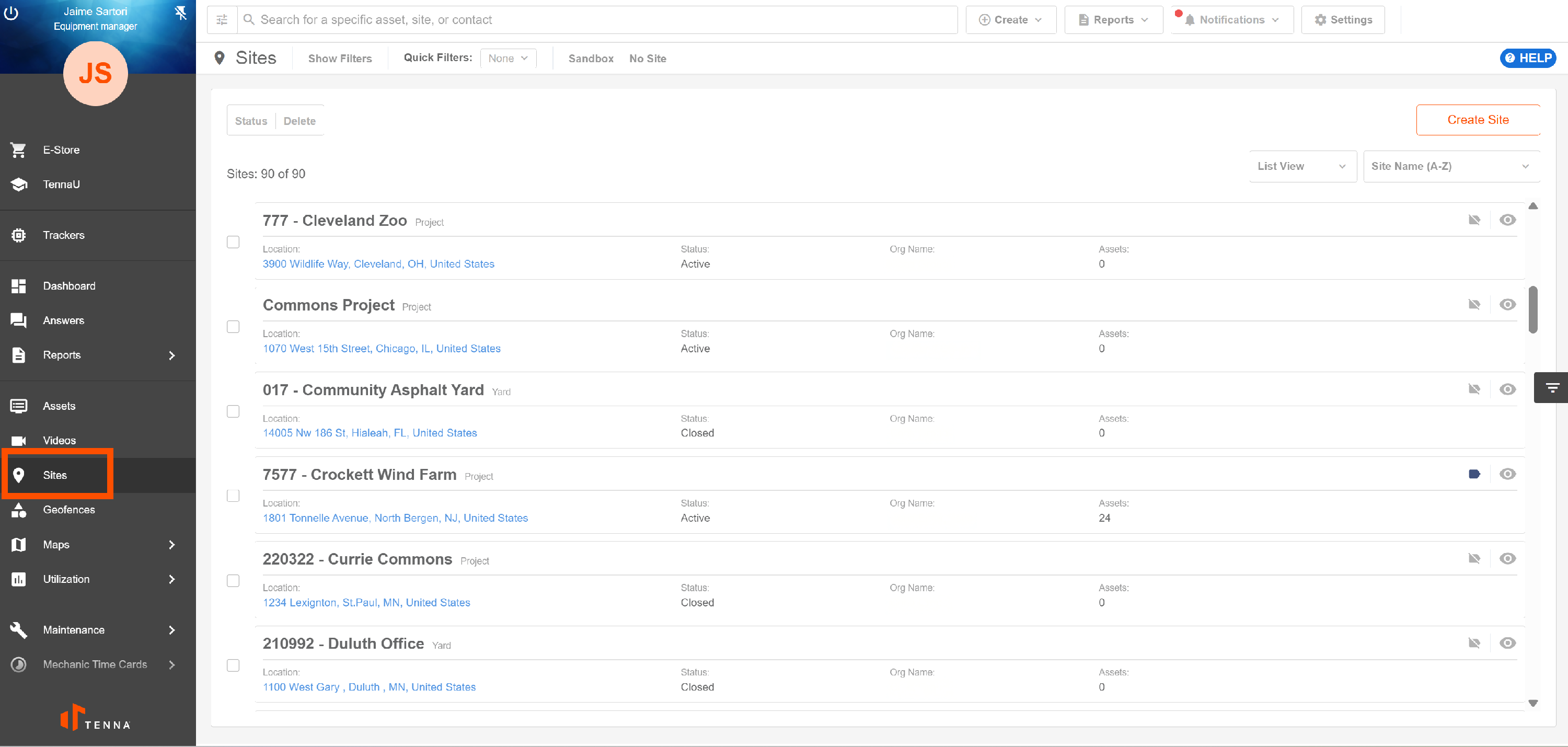Click the label icon on Crockett Wind Farm
Screen dimensions: 1568x747
coord(1473,474)
